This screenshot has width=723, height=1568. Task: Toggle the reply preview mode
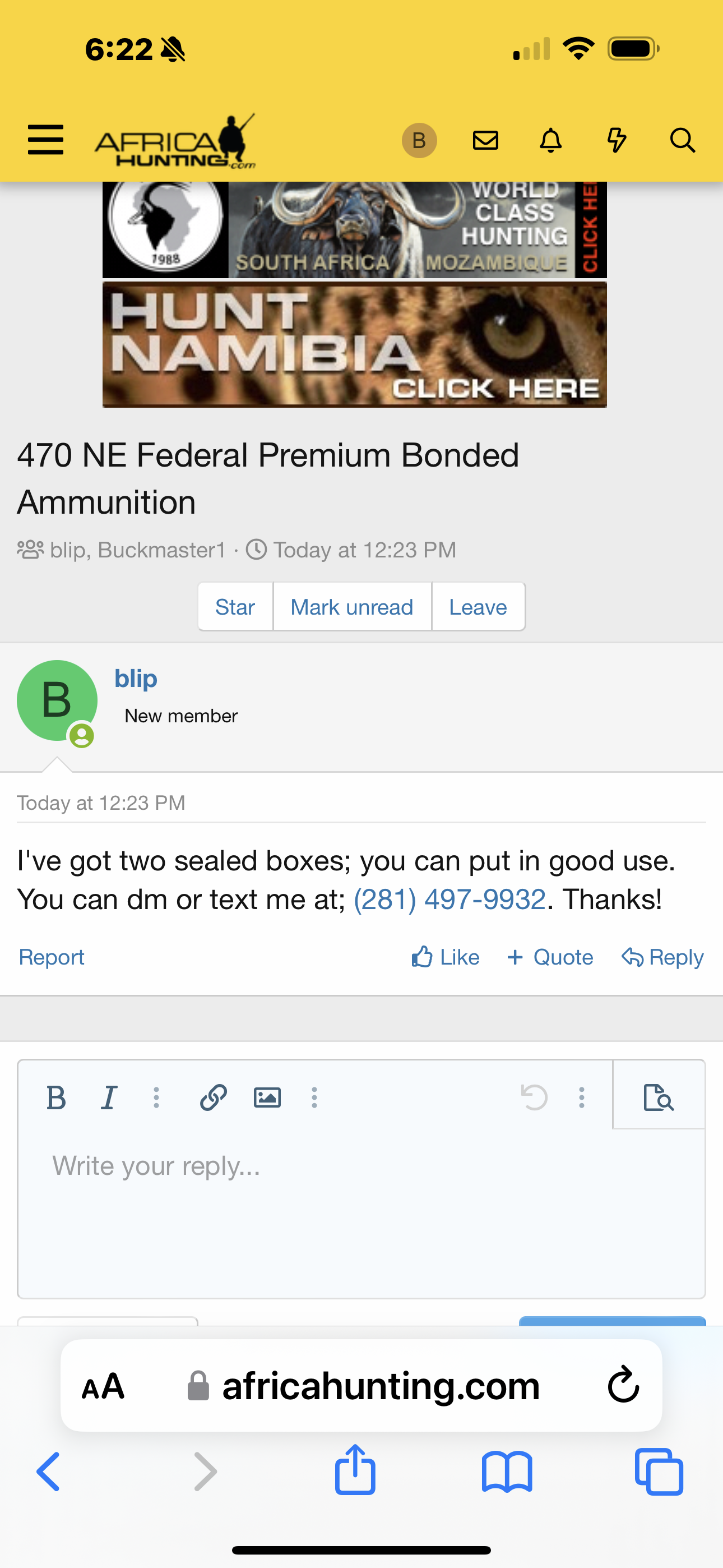[659, 1098]
